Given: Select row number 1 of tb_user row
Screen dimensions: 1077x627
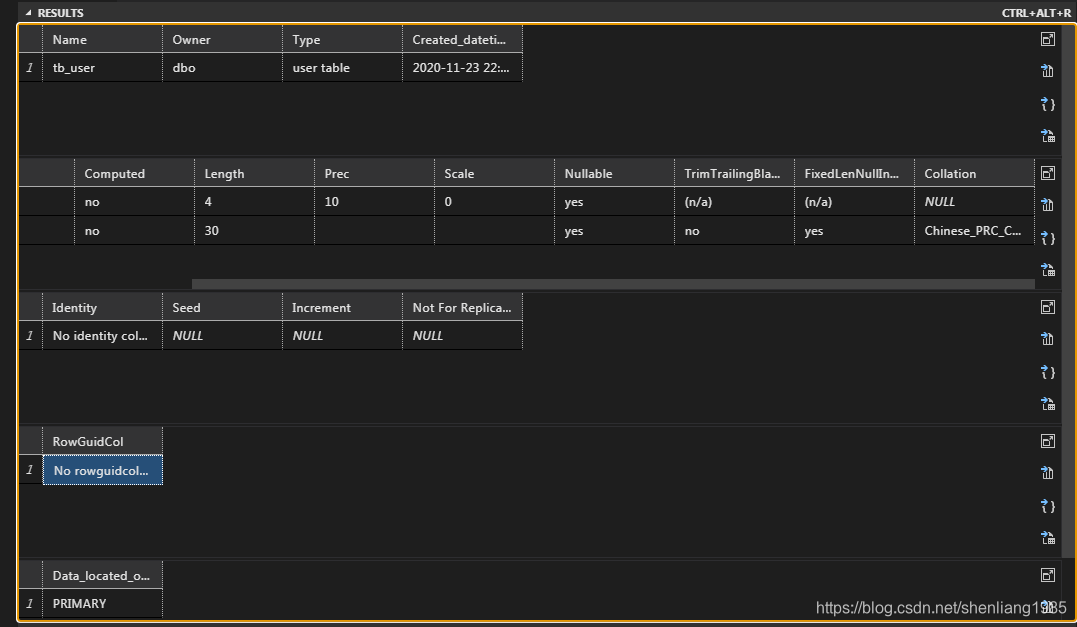Looking at the screenshot, I should tap(30, 67).
